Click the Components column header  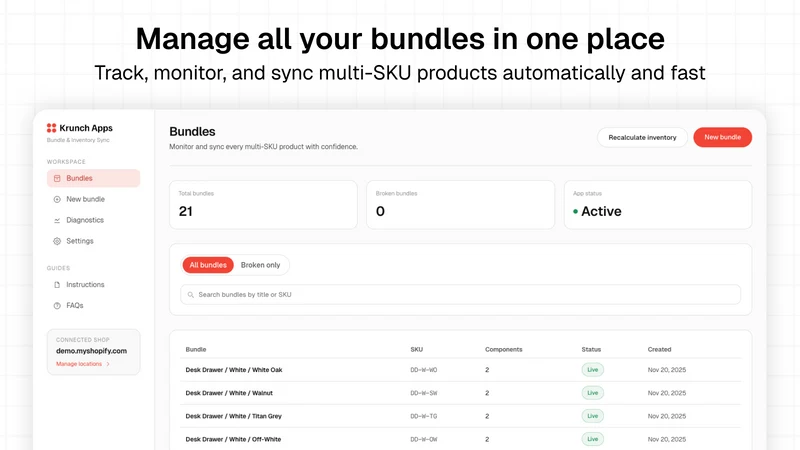pos(504,349)
